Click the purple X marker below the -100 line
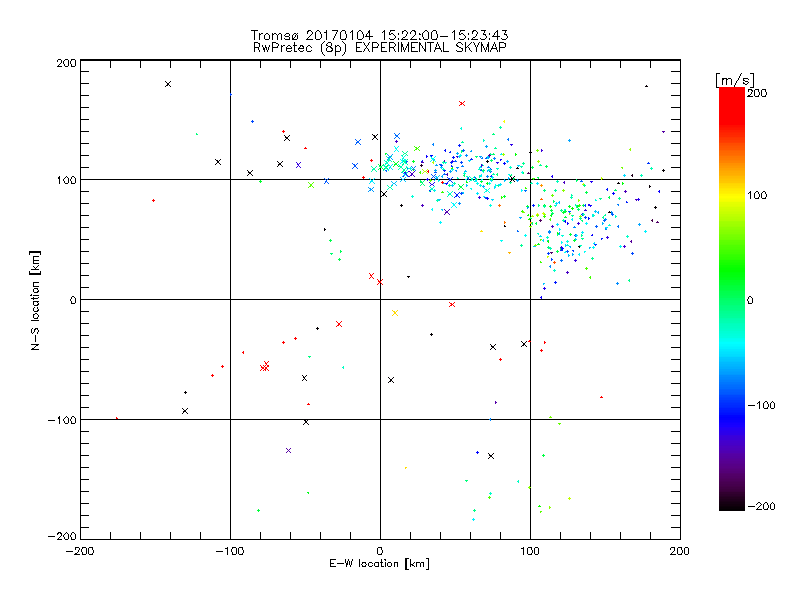Screen dimensions: 800x600 pyautogui.click(x=288, y=451)
